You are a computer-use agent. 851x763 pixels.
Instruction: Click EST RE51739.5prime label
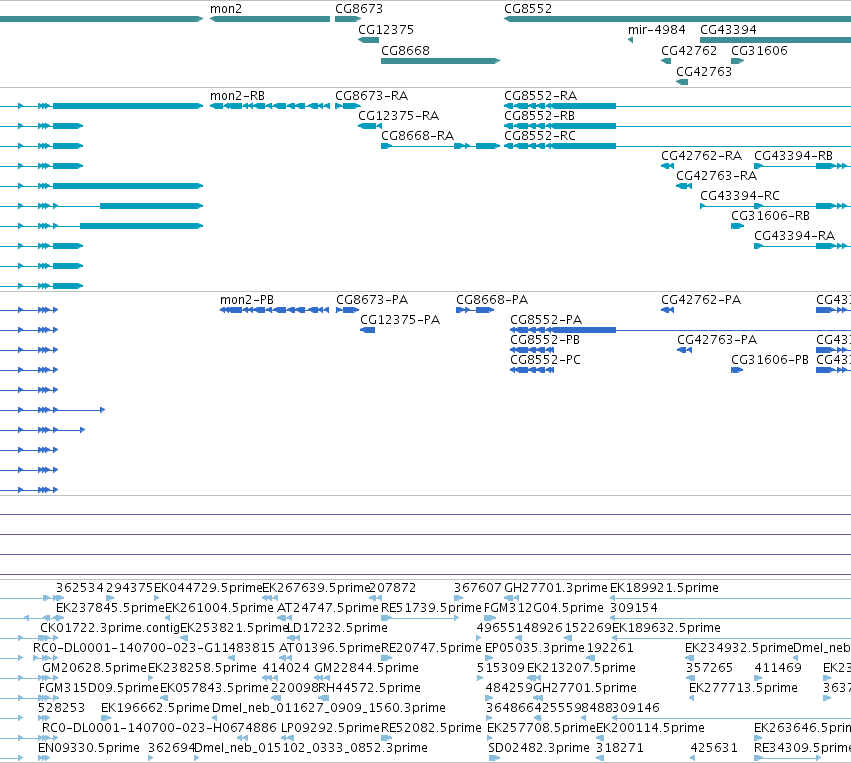tap(431, 608)
